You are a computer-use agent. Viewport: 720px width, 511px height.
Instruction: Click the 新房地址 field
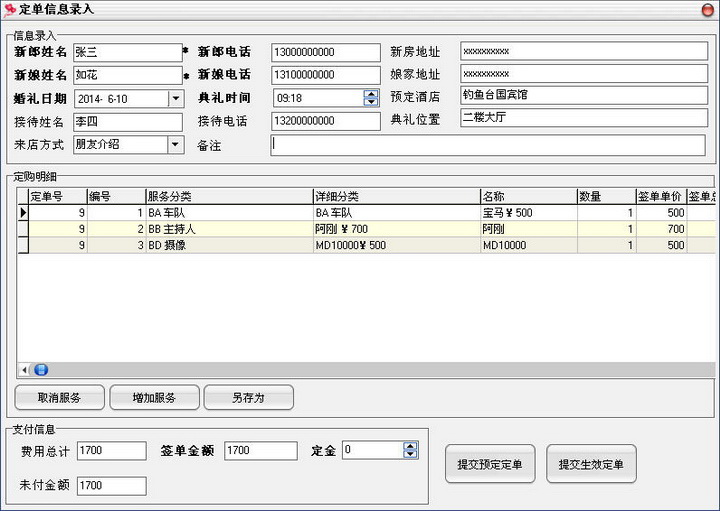584,51
